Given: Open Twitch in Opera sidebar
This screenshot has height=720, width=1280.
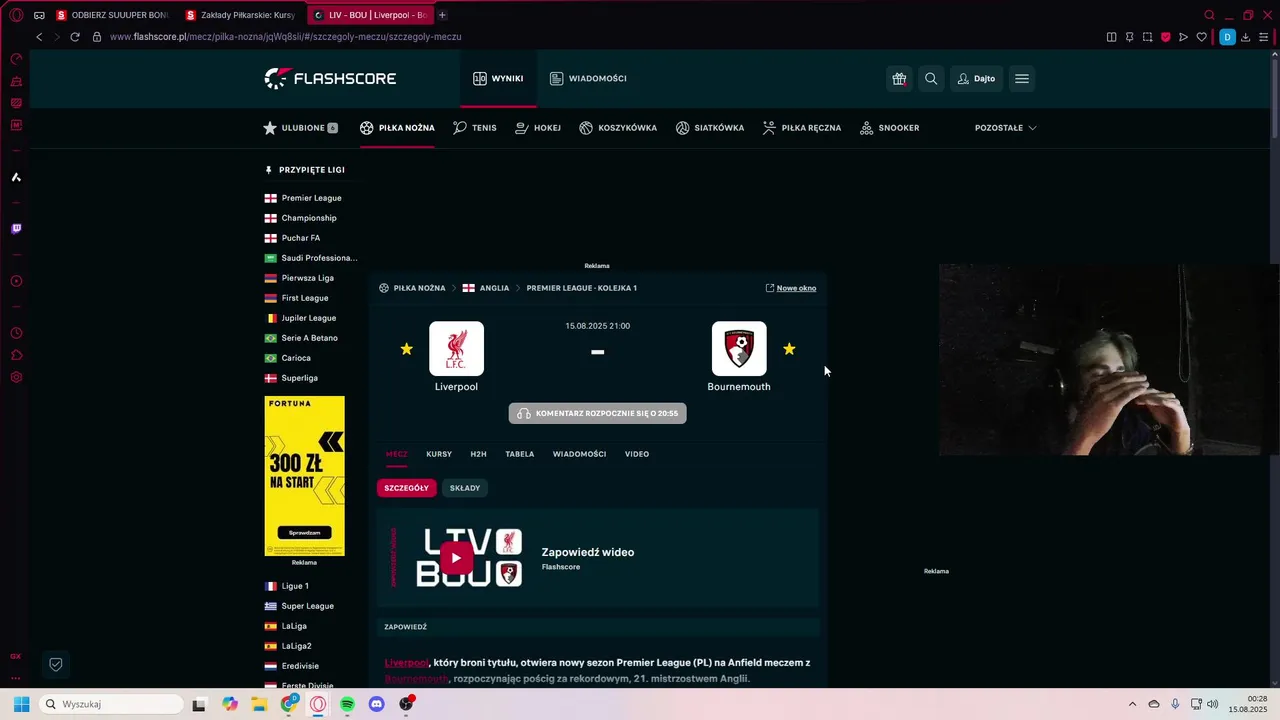Looking at the screenshot, I should [16, 229].
